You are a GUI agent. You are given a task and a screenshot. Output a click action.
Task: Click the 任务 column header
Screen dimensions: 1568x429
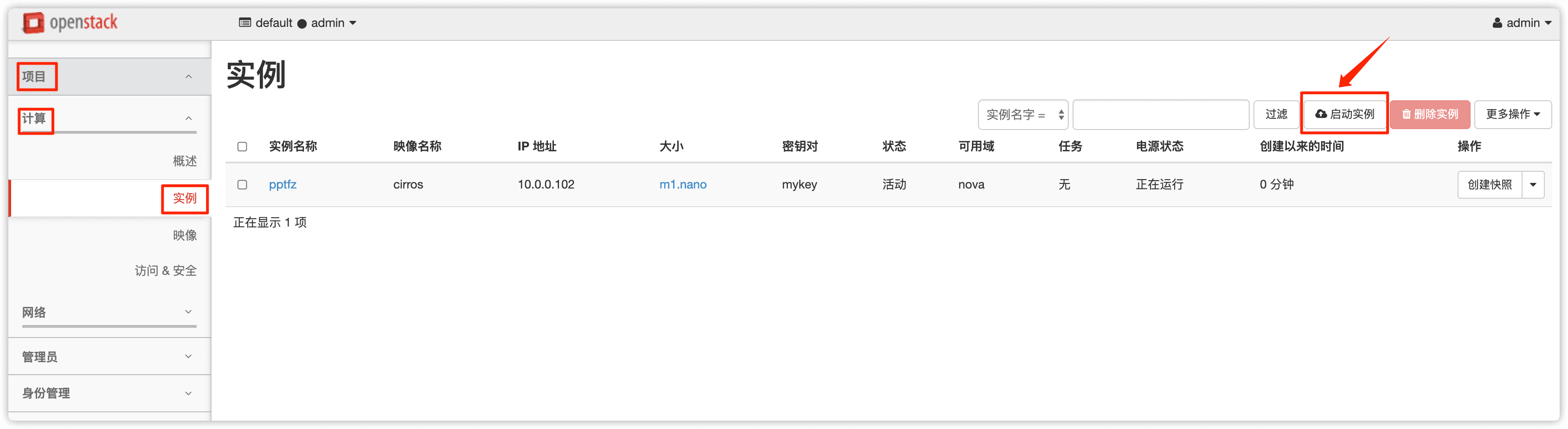(x=1070, y=146)
